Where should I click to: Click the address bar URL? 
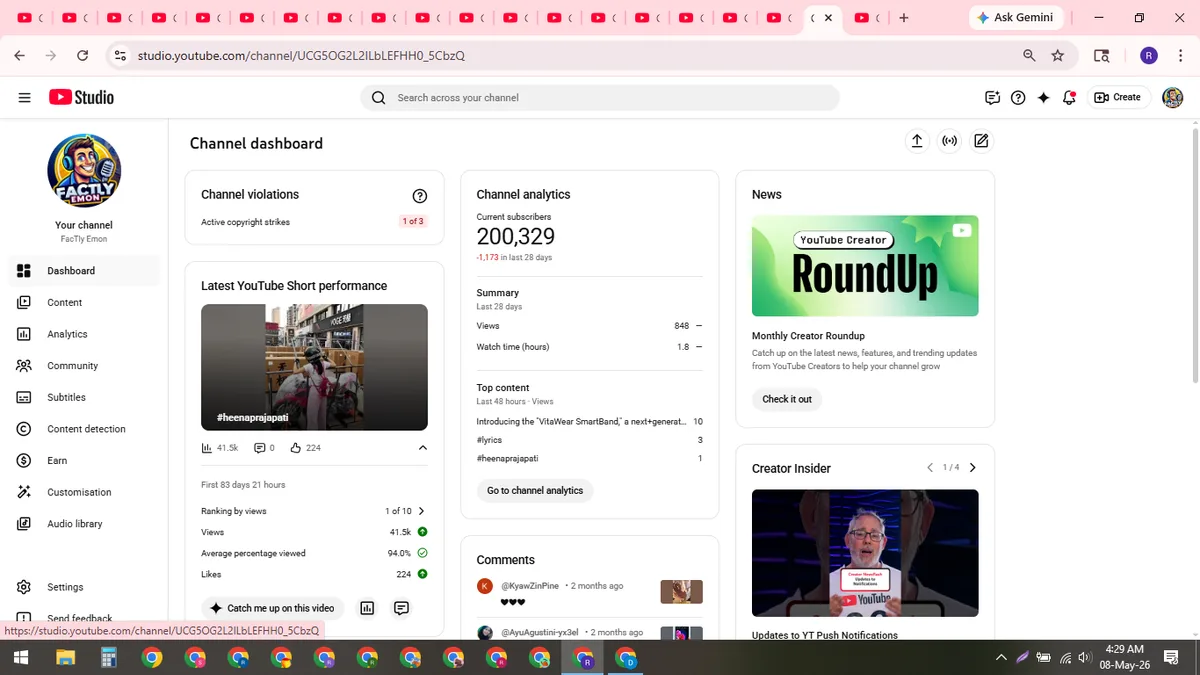[x=301, y=56]
